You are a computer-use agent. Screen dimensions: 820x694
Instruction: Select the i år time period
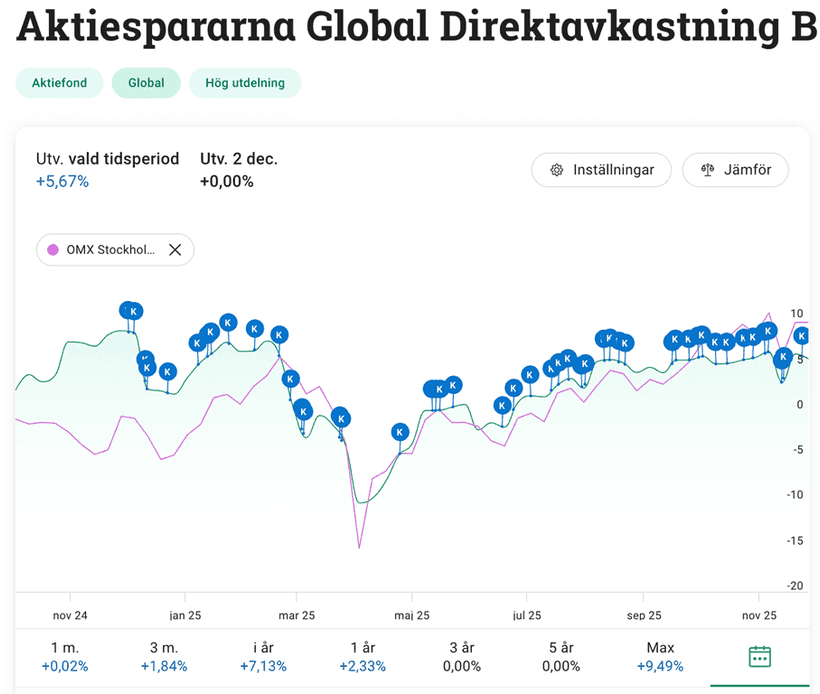tap(263, 657)
